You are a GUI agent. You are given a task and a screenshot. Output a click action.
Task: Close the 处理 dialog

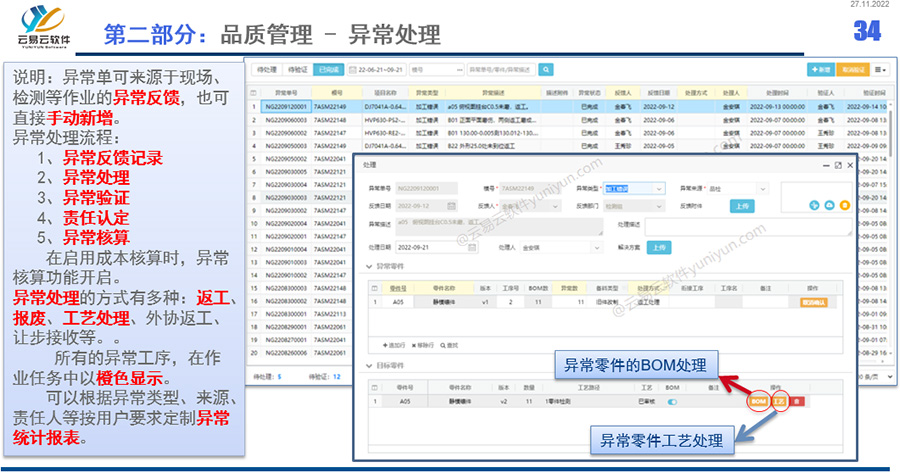(x=850, y=165)
